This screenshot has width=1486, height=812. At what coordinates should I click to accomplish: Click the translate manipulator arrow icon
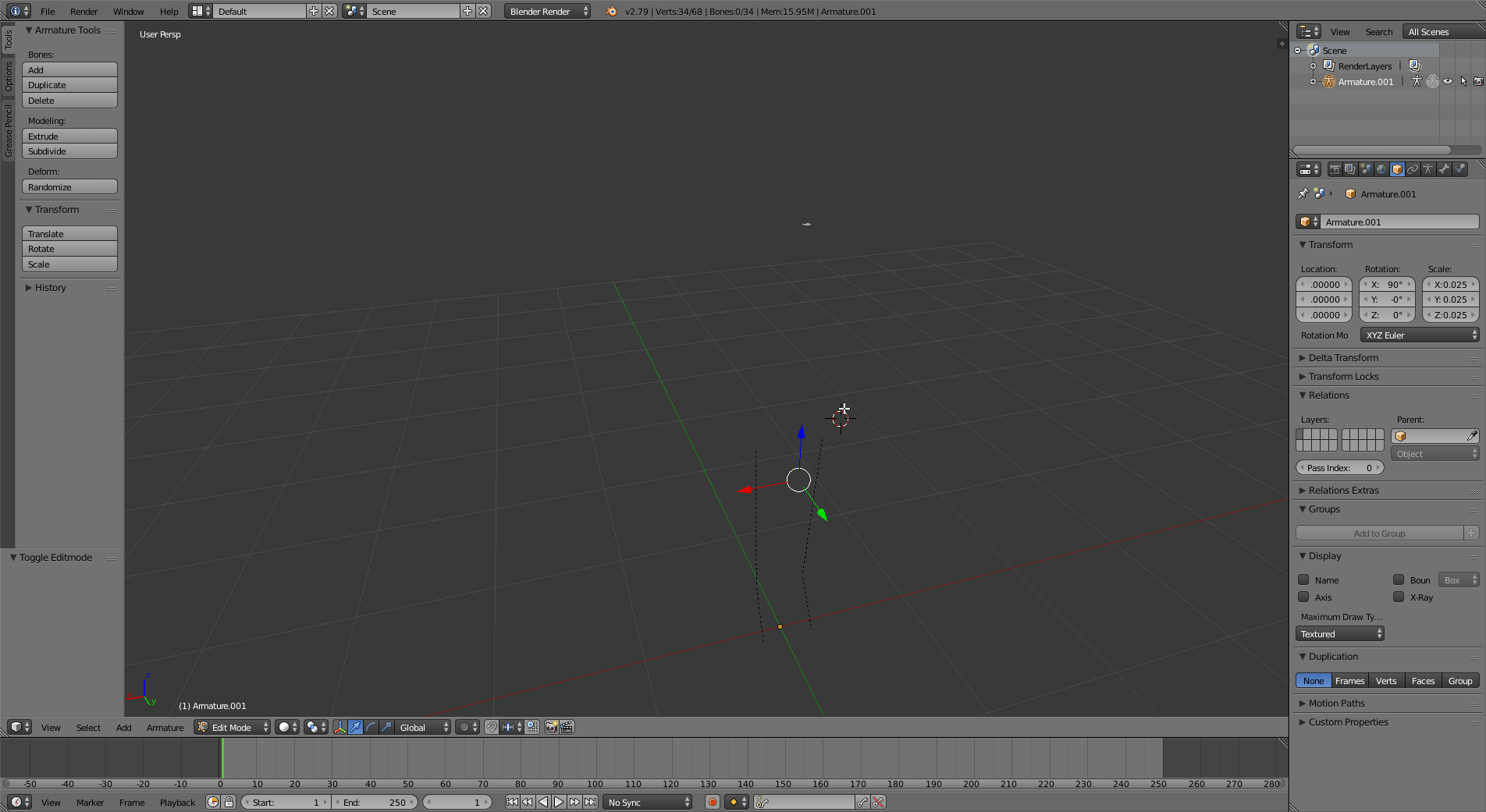pos(355,727)
